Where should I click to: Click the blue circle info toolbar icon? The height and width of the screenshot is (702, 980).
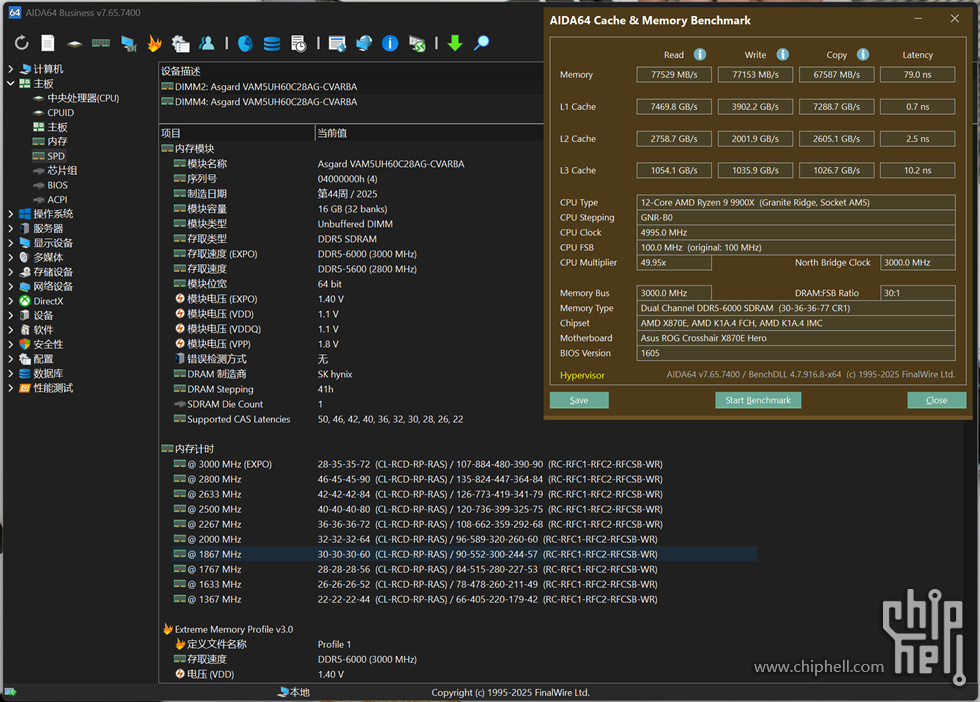point(390,43)
